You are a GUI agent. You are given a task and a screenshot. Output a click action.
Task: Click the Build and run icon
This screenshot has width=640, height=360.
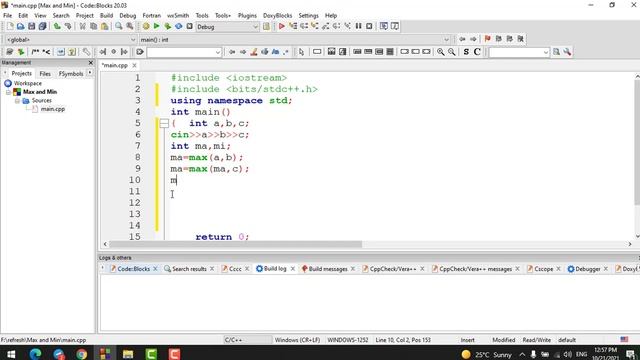[167, 27]
